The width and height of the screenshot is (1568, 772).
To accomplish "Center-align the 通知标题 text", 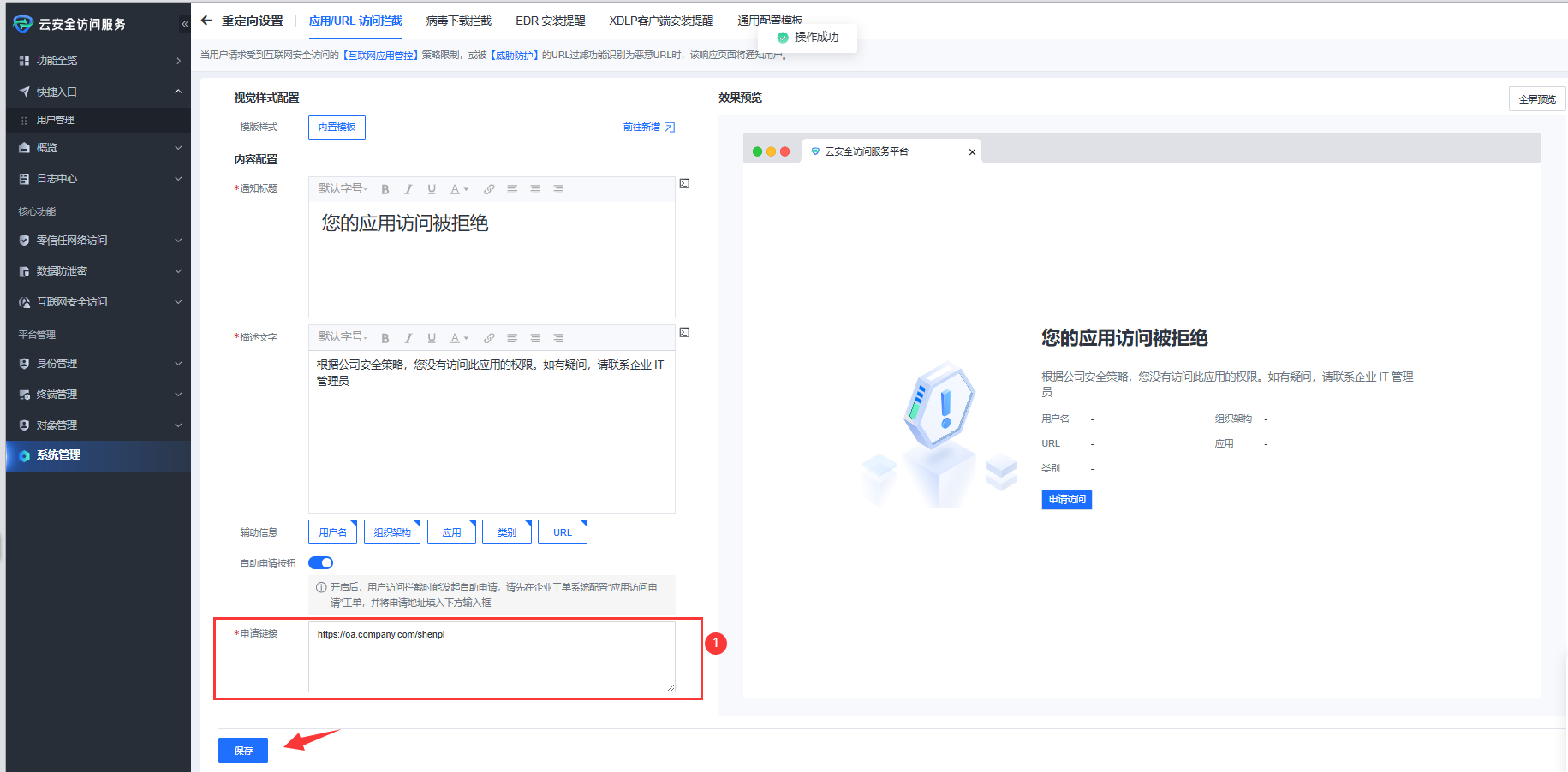I will point(535,189).
